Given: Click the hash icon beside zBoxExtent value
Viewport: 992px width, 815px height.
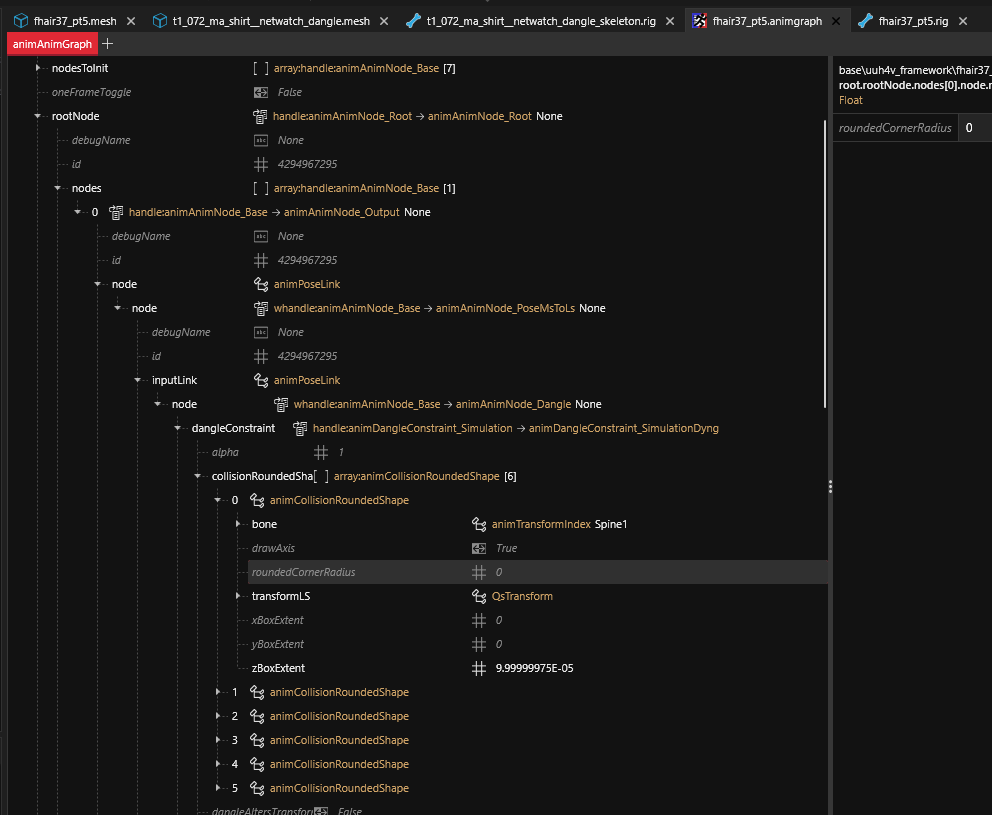Looking at the screenshot, I should tap(479, 668).
